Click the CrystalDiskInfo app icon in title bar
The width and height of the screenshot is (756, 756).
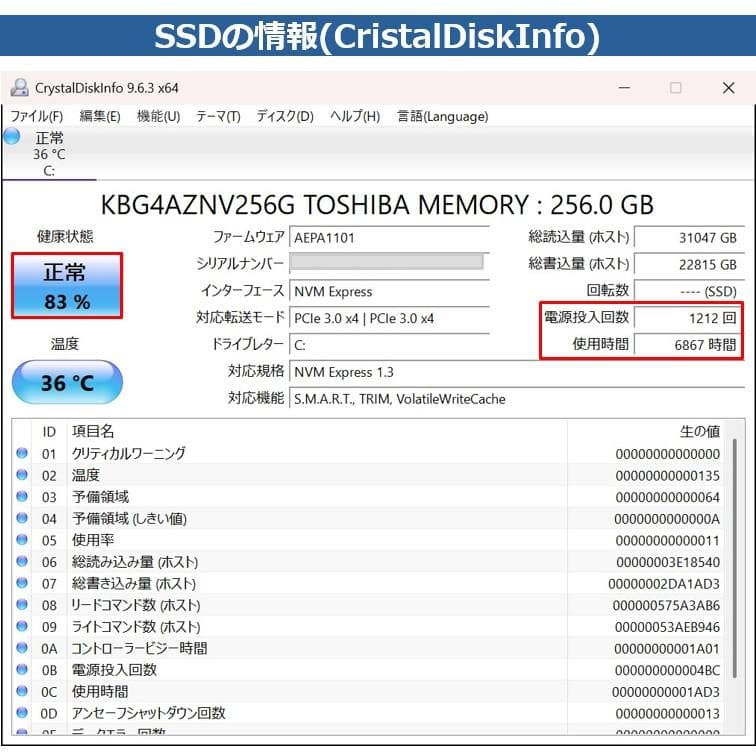[19, 88]
